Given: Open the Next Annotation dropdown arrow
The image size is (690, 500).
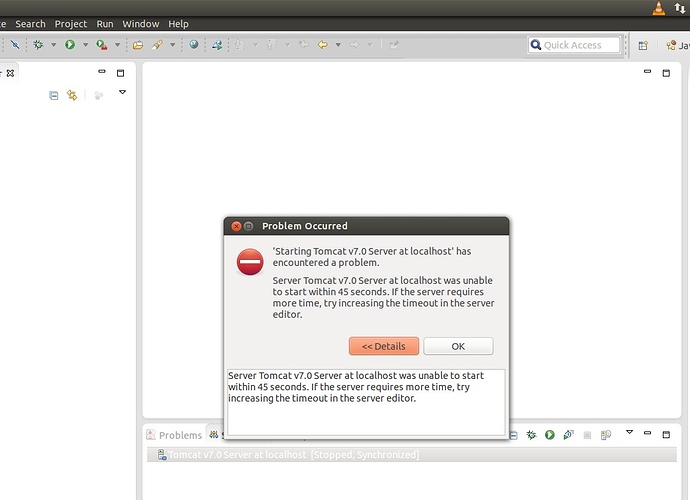Looking at the screenshot, I should point(255,44).
